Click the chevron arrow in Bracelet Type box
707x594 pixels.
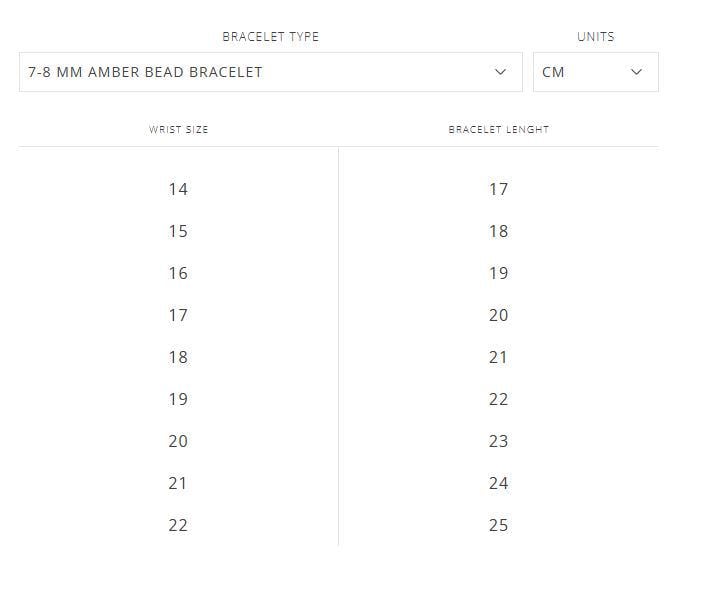tap(500, 72)
